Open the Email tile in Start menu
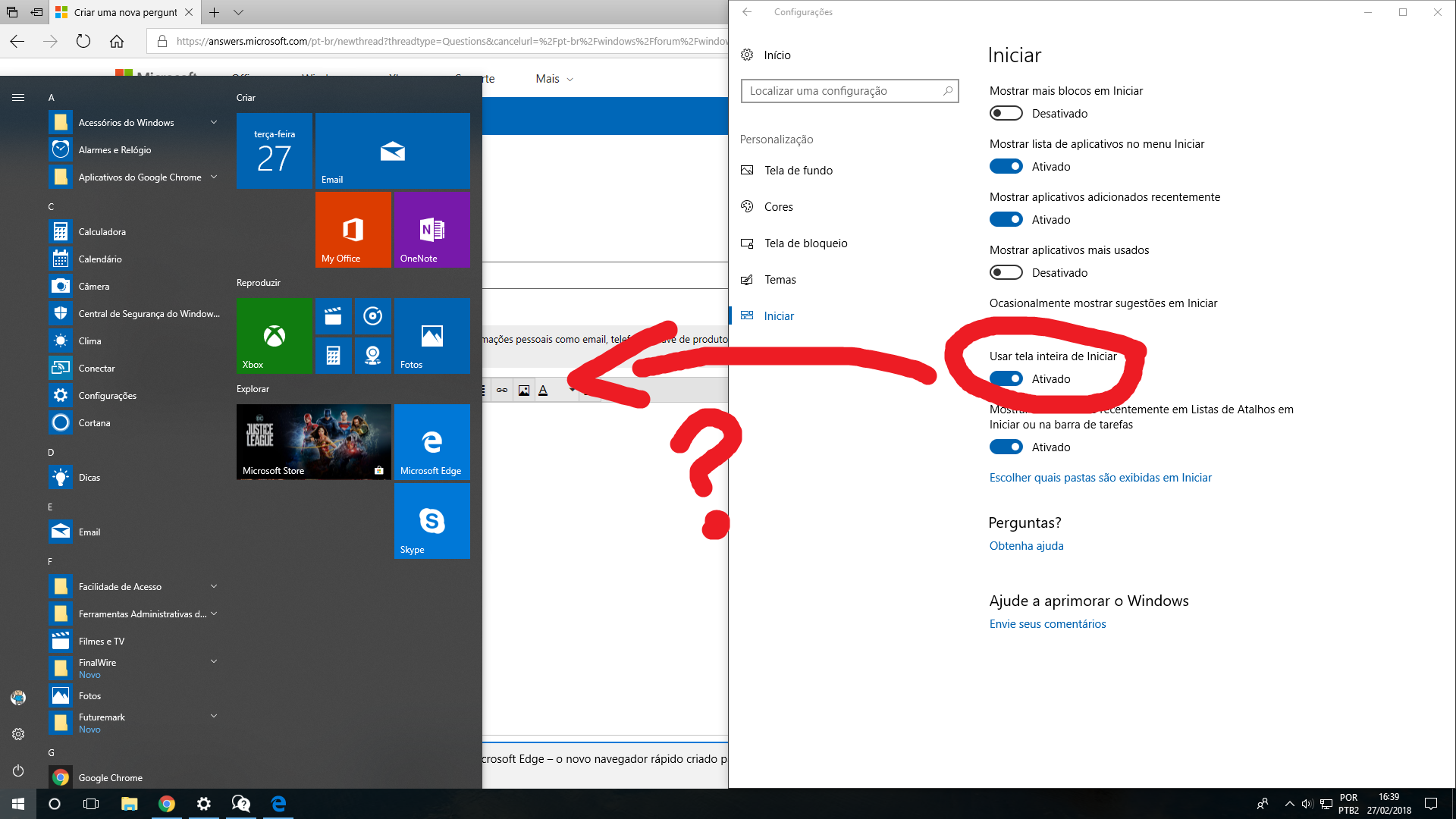This screenshot has width=1456, height=819. [x=392, y=150]
